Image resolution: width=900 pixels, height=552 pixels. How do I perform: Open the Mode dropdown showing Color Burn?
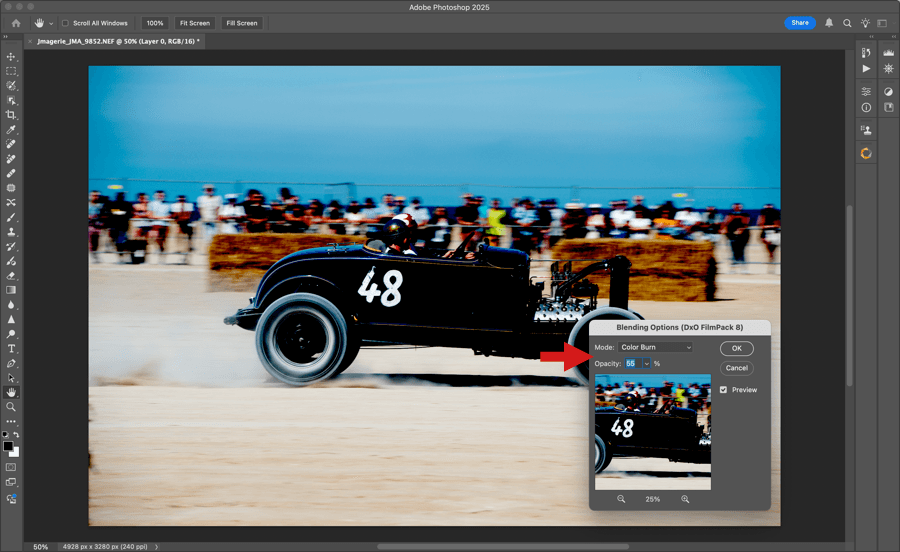655,347
